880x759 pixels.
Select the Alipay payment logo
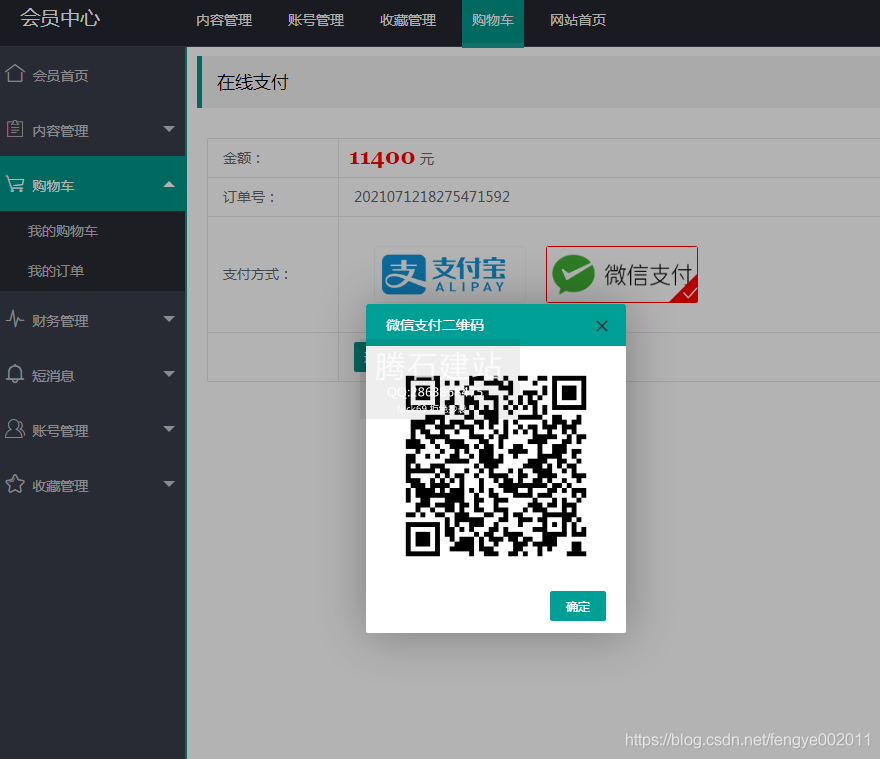[450, 275]
